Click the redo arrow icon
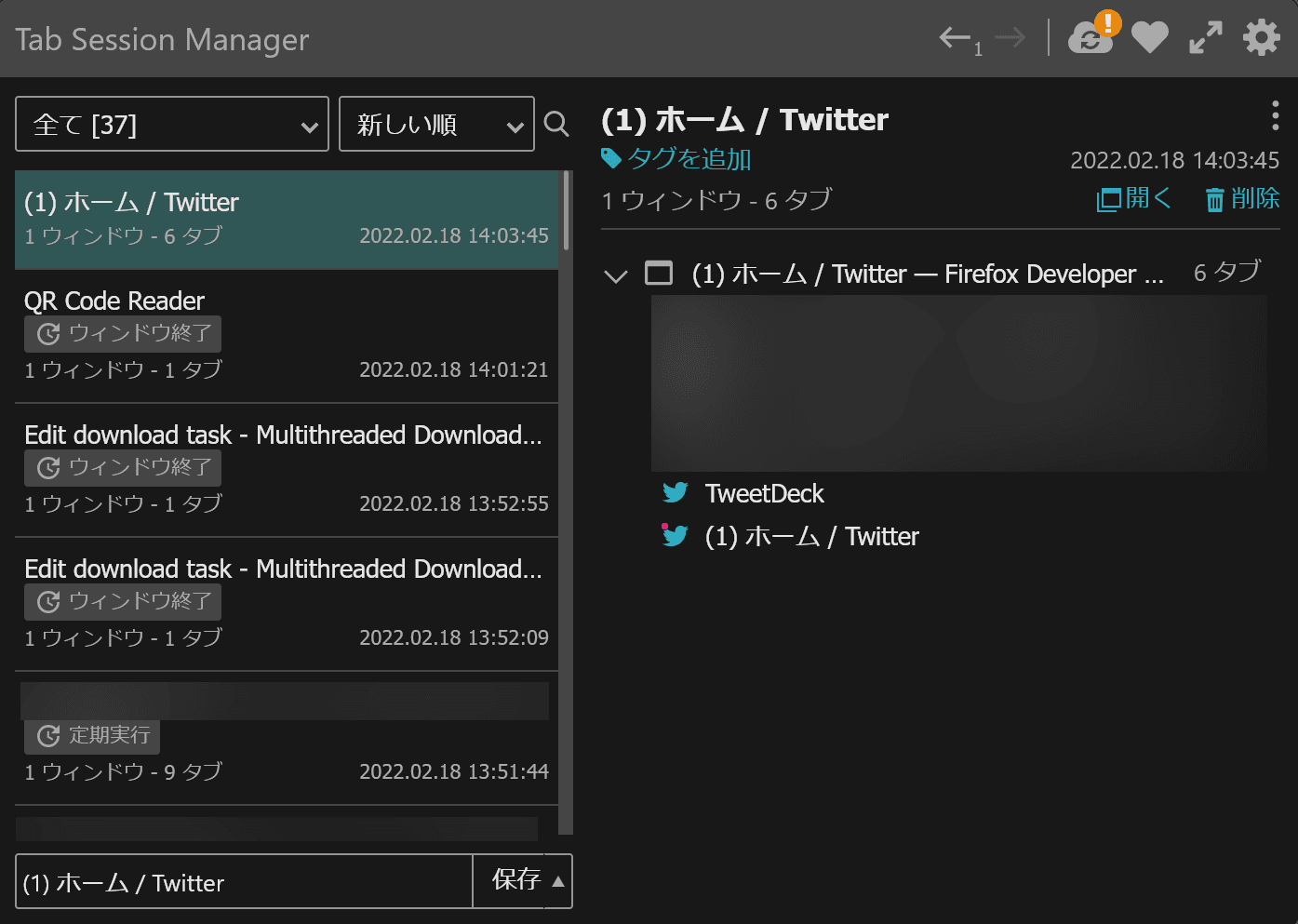 tap(1010, 38)
